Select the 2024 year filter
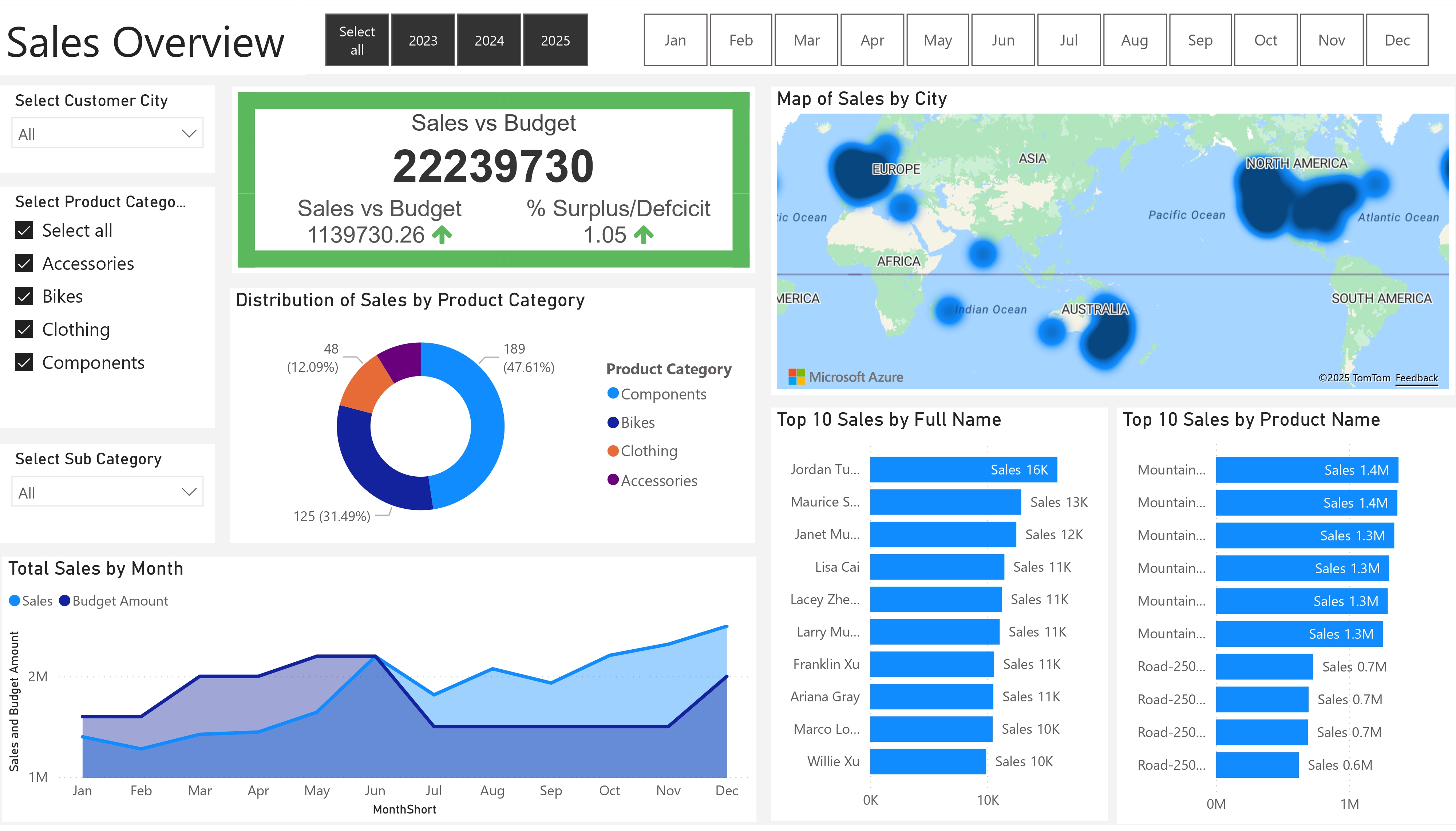 [x=489, y=40]
